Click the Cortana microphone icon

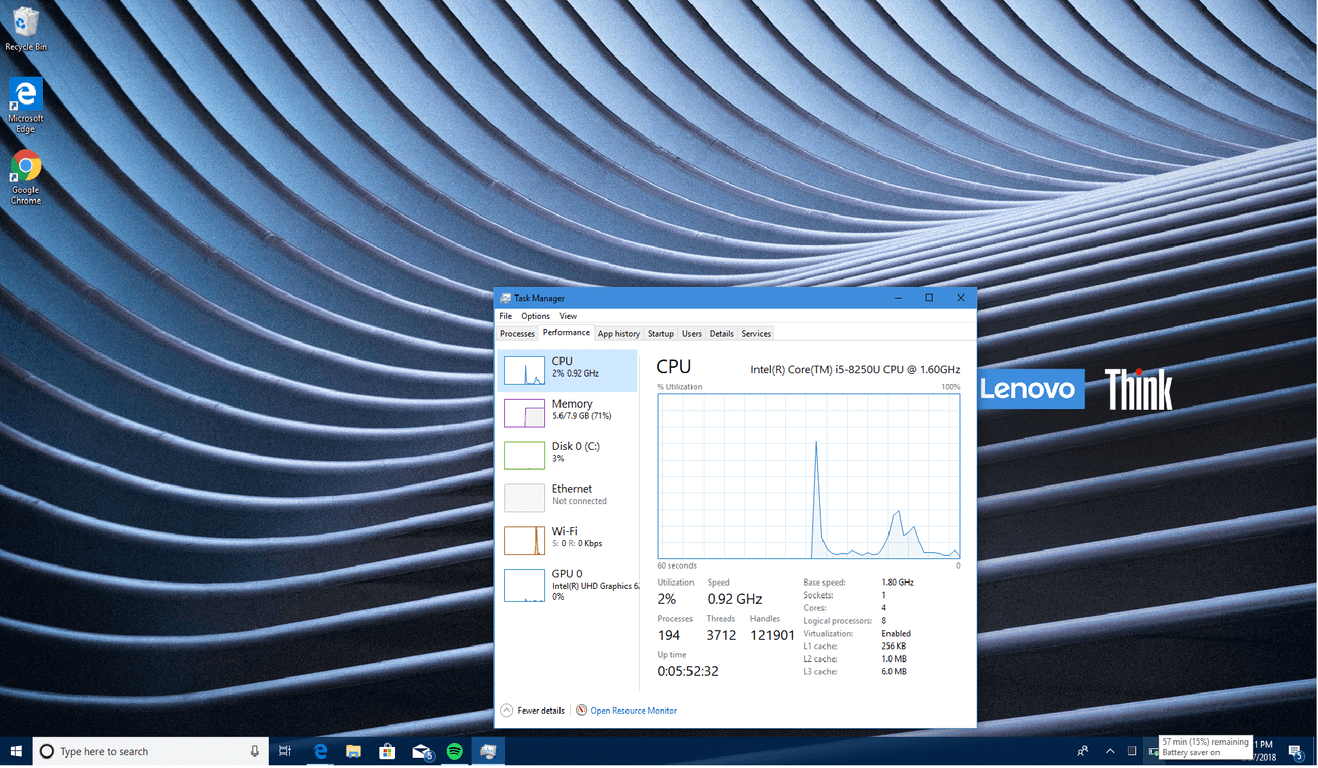[255, 751]
